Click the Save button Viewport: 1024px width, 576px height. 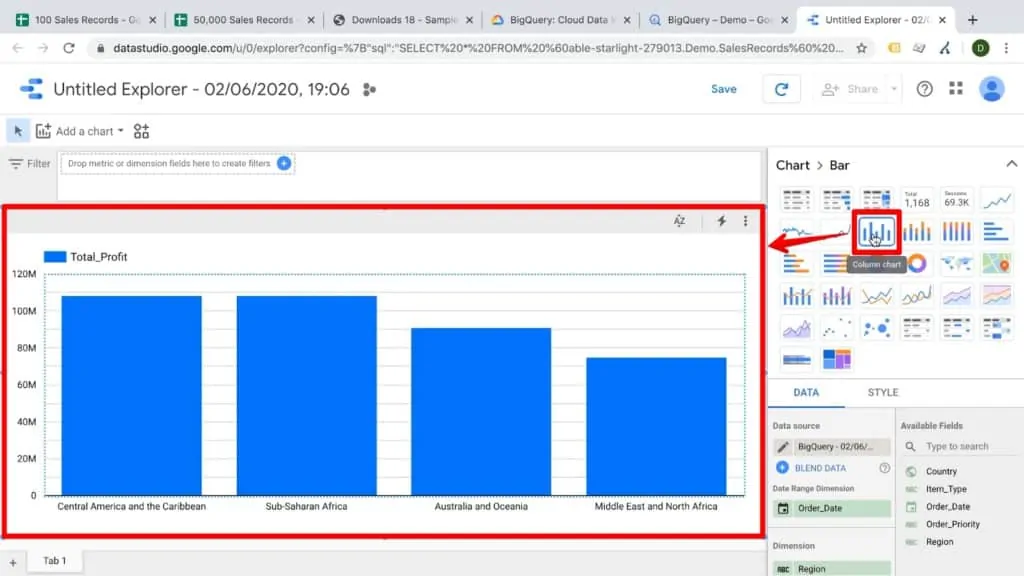[723, 88]
